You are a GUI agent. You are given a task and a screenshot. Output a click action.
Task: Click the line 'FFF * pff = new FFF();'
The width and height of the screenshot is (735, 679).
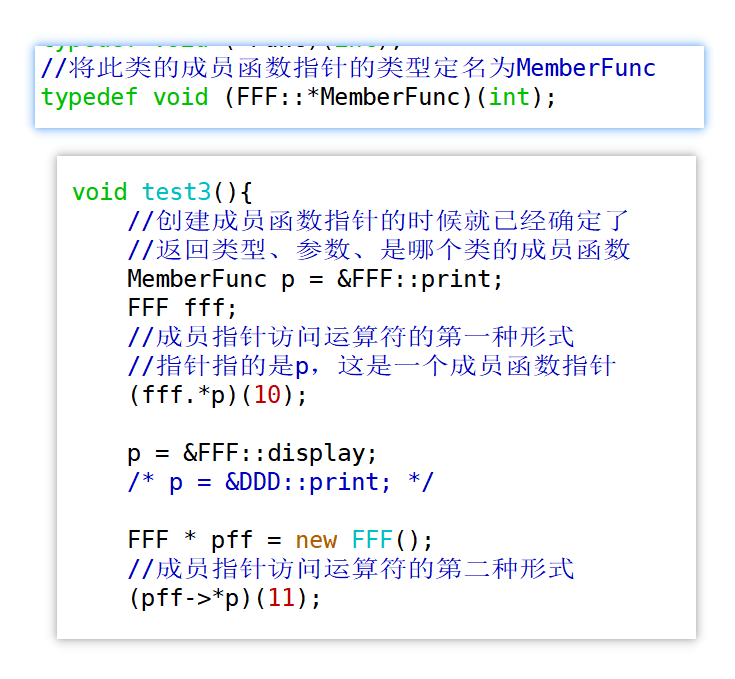click(x=280, y=540)
